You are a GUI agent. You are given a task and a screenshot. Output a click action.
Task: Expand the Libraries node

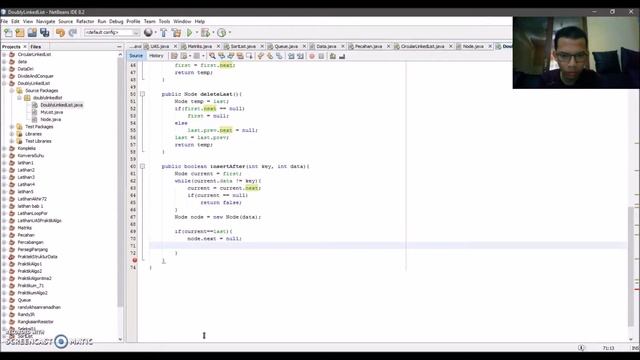12,134
